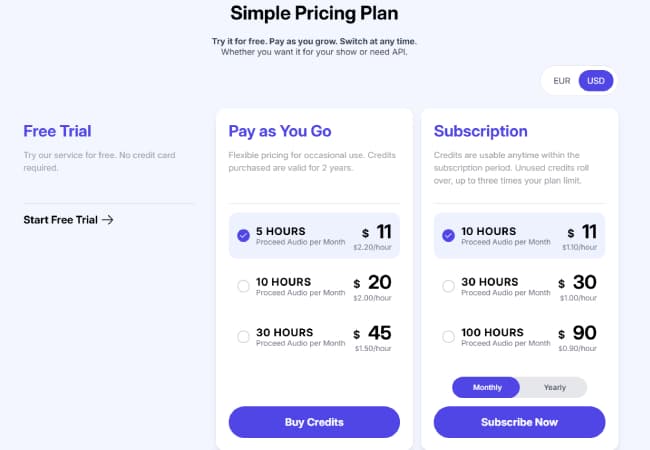This screenshot has height=450, width=650.
Task: Click the Subscription card heading
Action: pos(481,131)
